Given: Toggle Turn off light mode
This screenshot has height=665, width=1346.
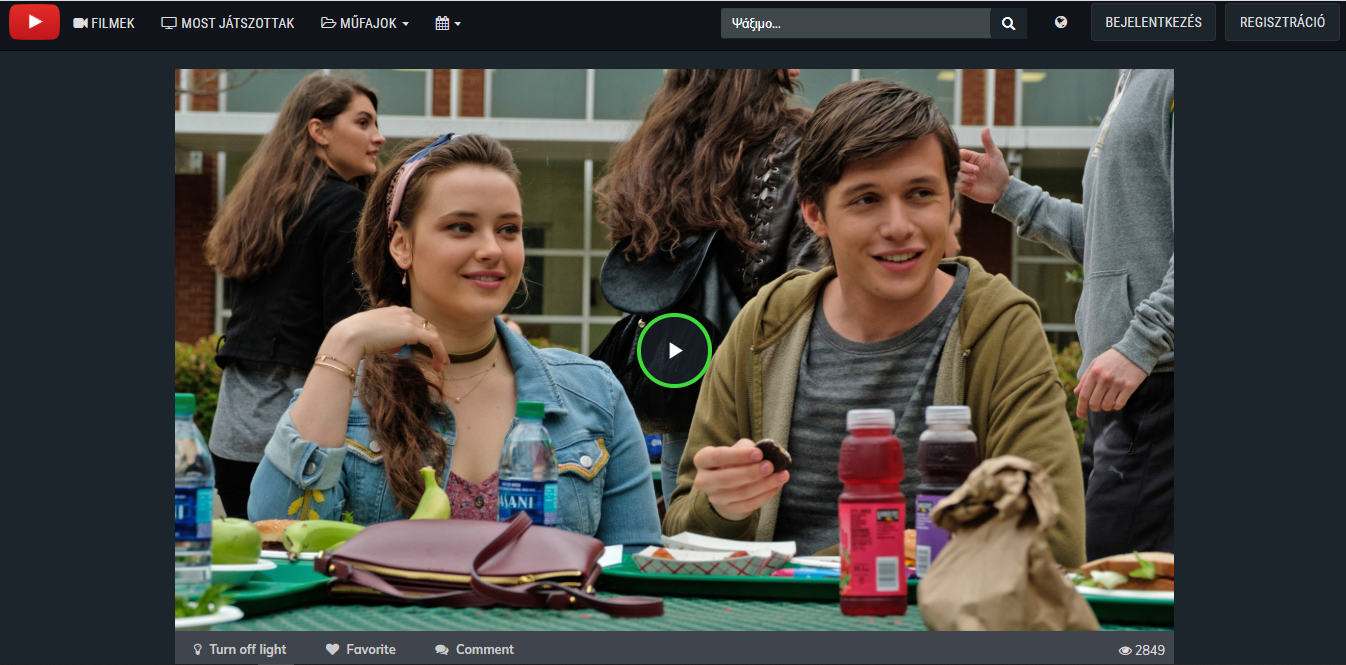Looking at the screenshot, I should tap(239, 649).
